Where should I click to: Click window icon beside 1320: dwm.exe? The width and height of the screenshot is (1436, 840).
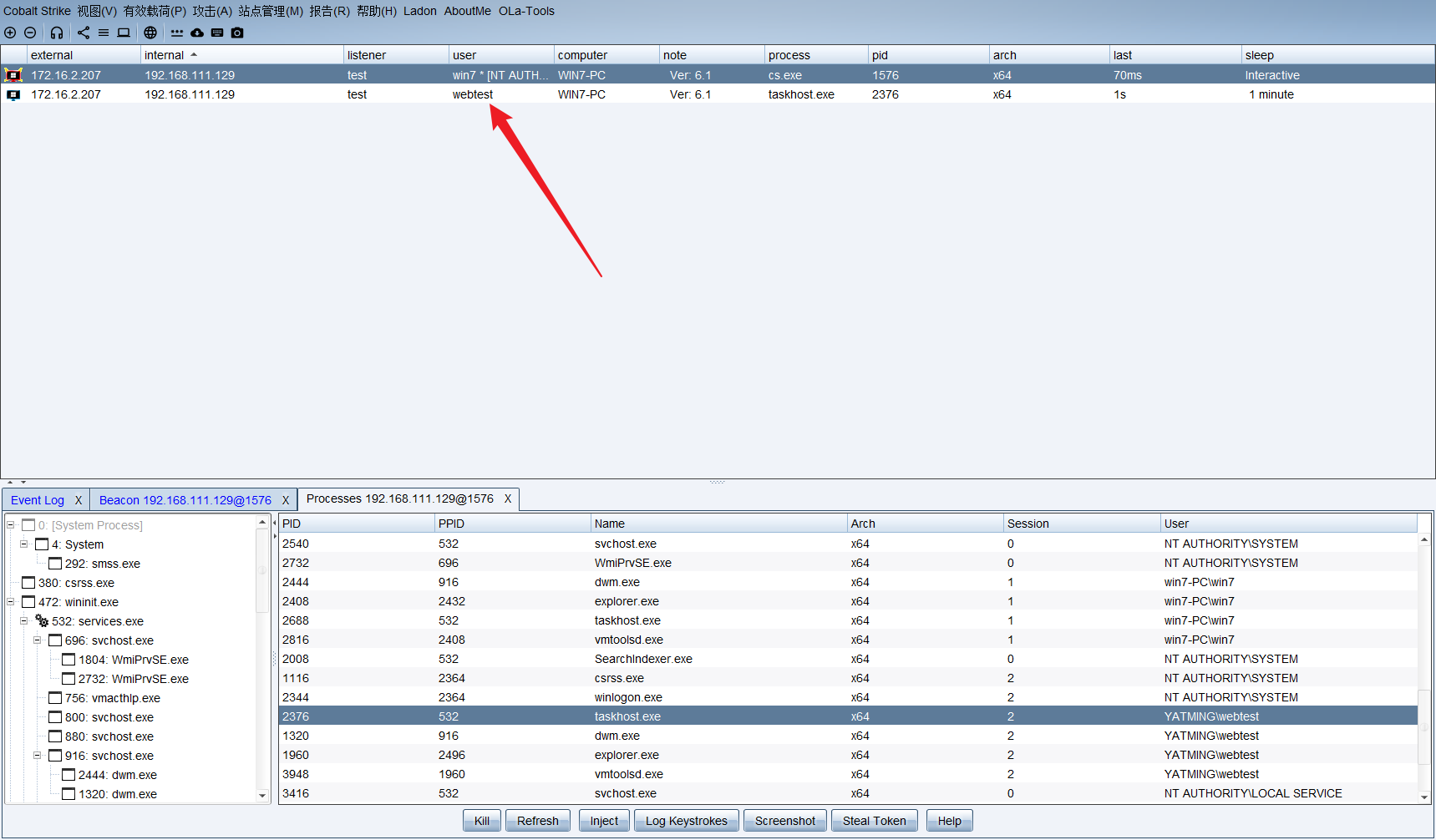pos(69,794)
